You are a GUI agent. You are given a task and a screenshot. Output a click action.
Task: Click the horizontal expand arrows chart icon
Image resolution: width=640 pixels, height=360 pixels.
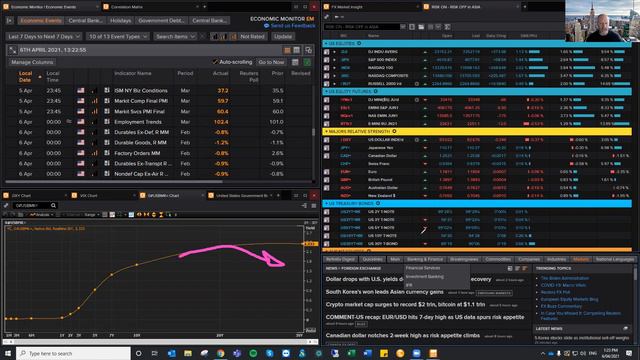point(139,215)
